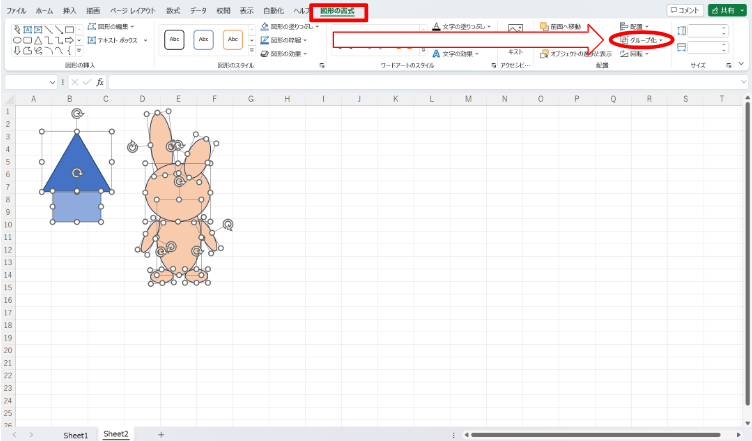Click the formula bar fx insert function icon

click(100, 82)
